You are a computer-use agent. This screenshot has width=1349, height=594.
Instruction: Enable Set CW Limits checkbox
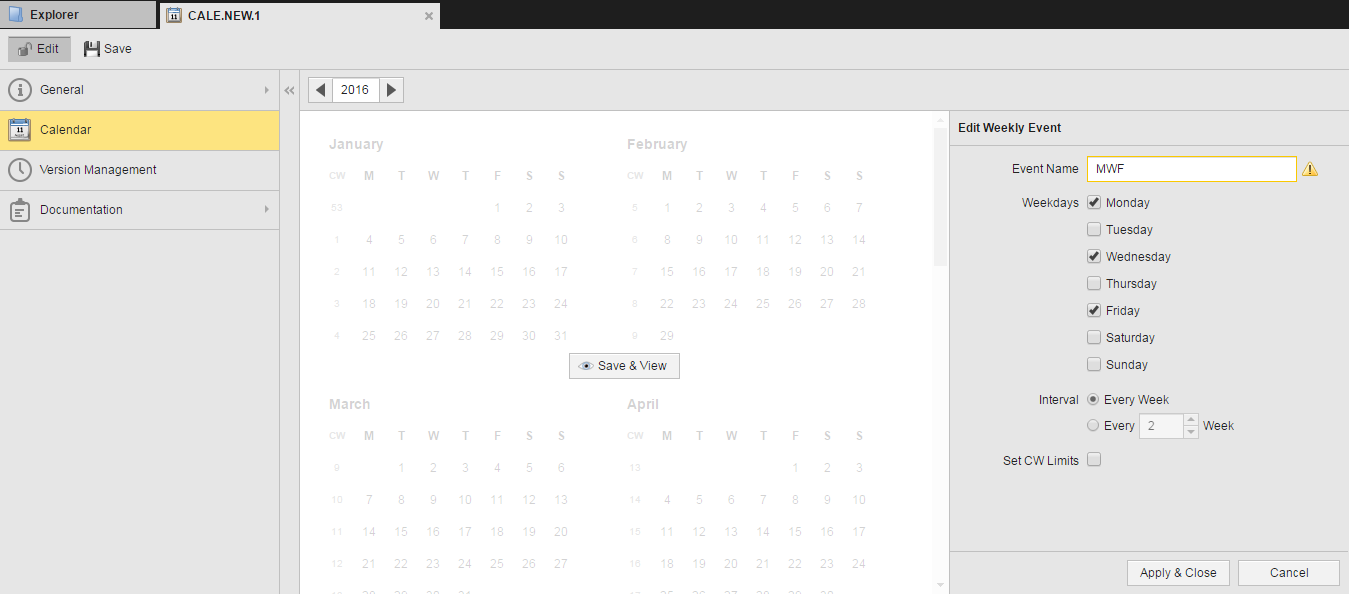pyautogui.click(x=1094, y=460)
